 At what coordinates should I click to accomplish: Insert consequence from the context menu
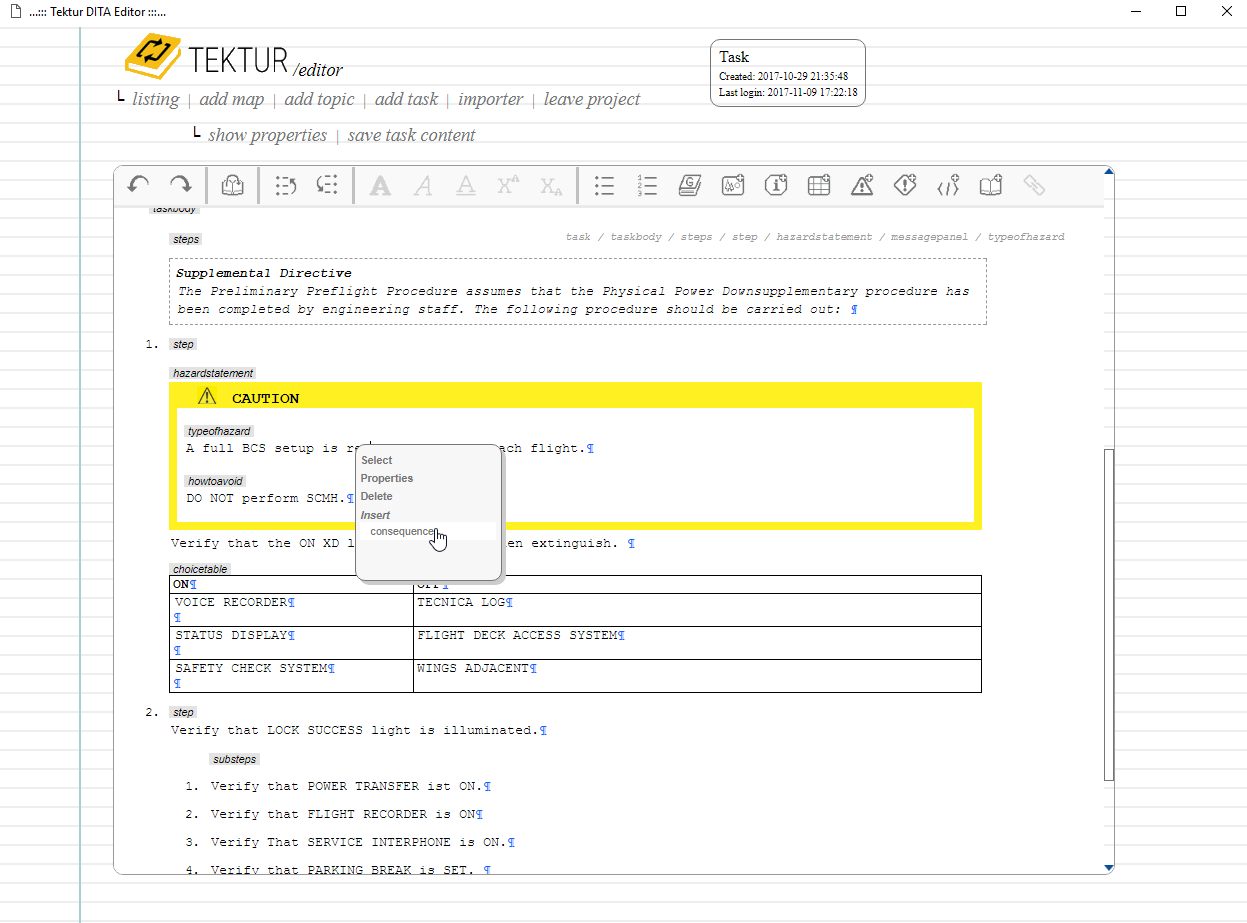click(402, 532)
